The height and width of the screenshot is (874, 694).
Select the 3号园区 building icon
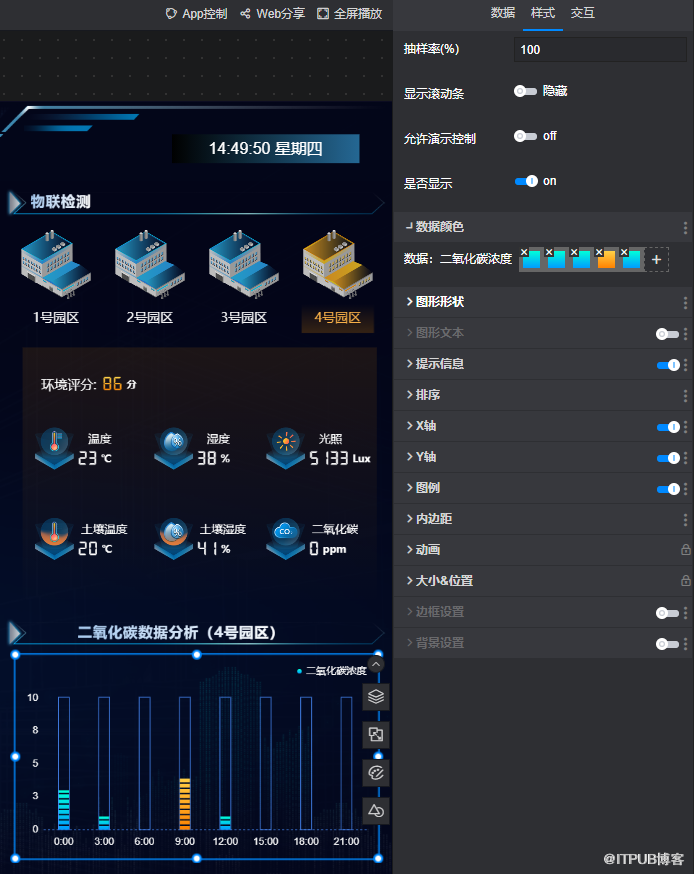click(x=244, y=263)
